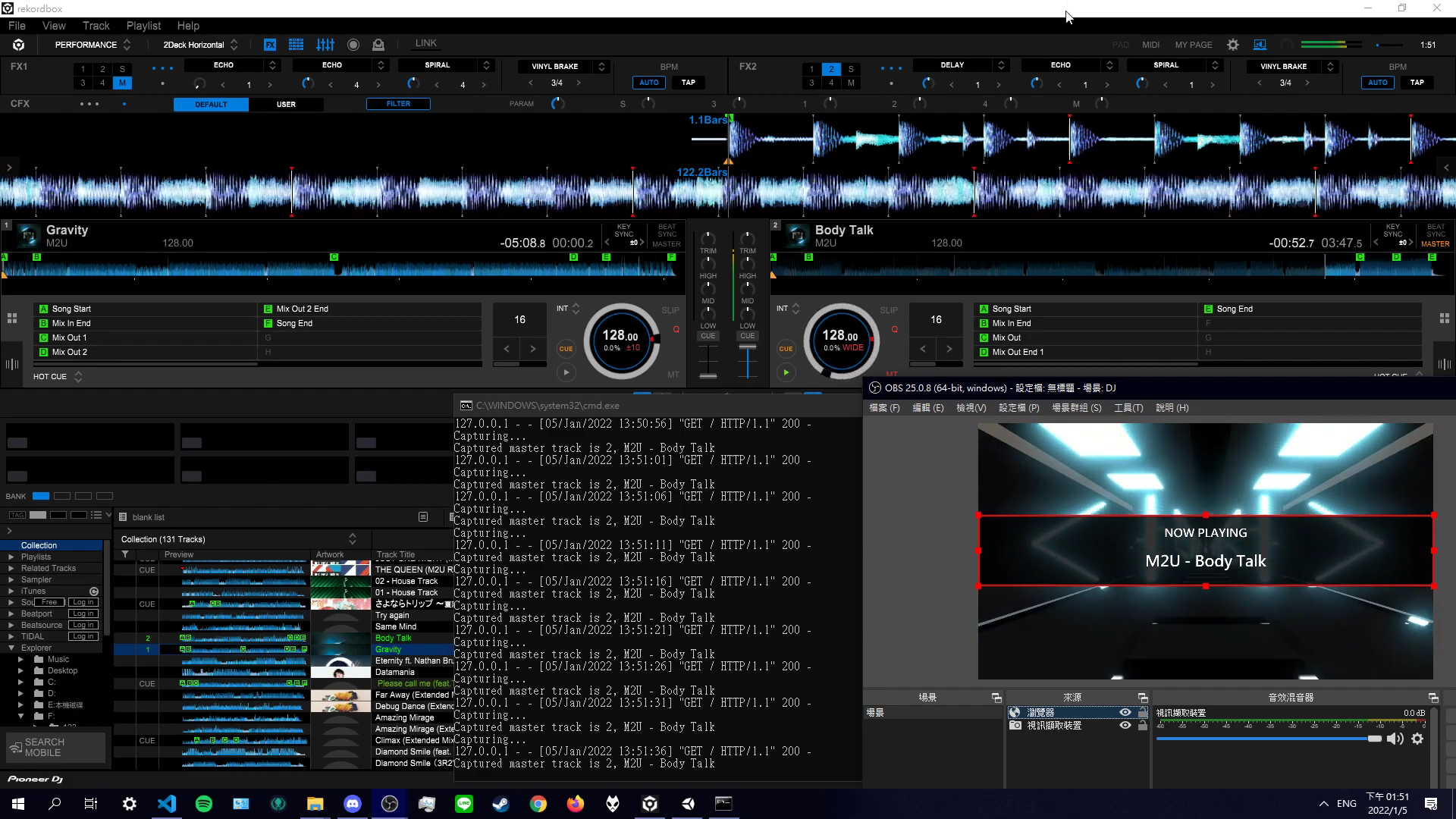Show the mixer panel icon
The image size is (1456, 819).
pos(325,45)
